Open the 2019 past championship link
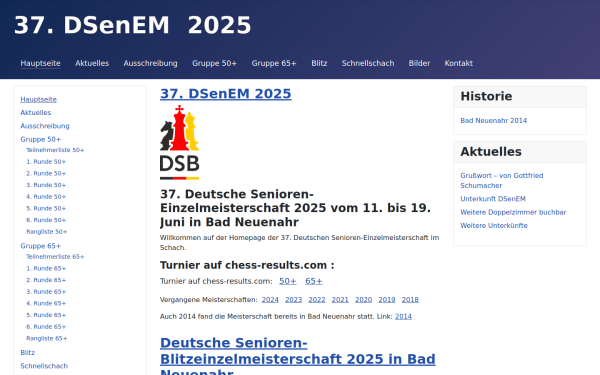Viewport: 600px width, 375px height. (x=387, y=300)
